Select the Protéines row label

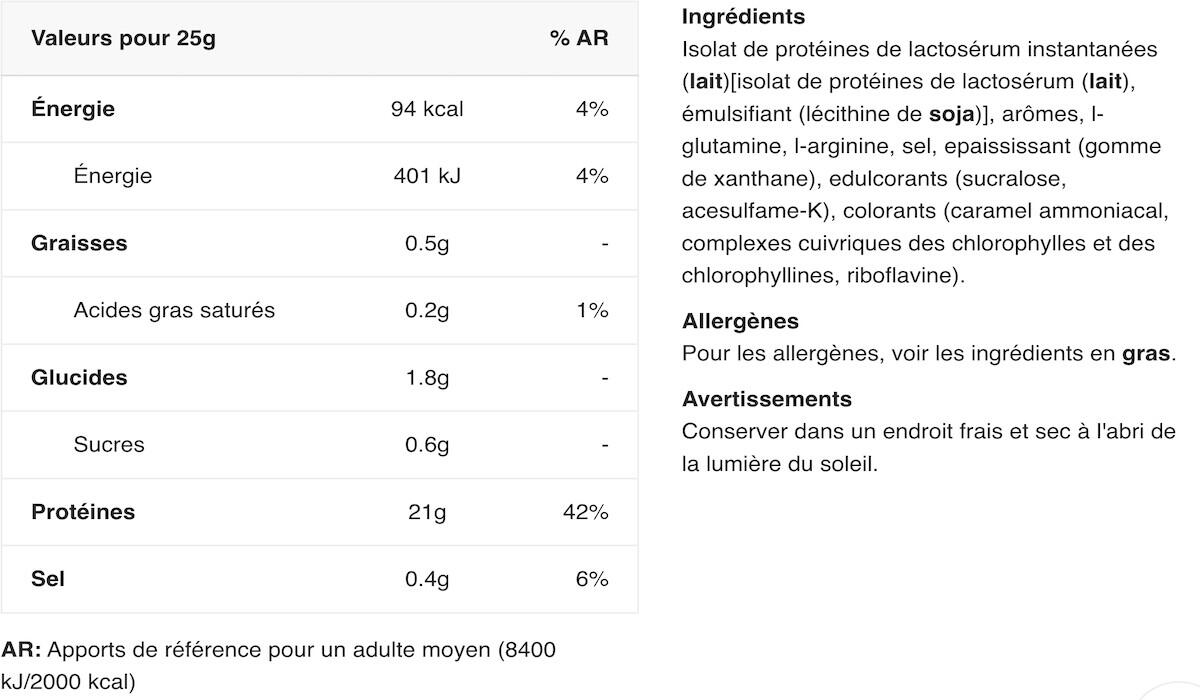pos(83,511)
